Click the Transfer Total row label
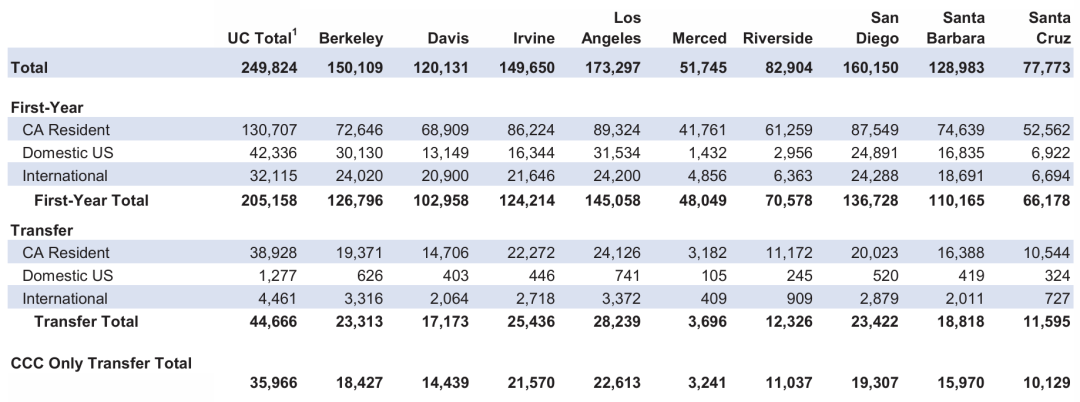Image resolution: width=1080 pixels, height=402 pixels. click(x=86, y=322)
